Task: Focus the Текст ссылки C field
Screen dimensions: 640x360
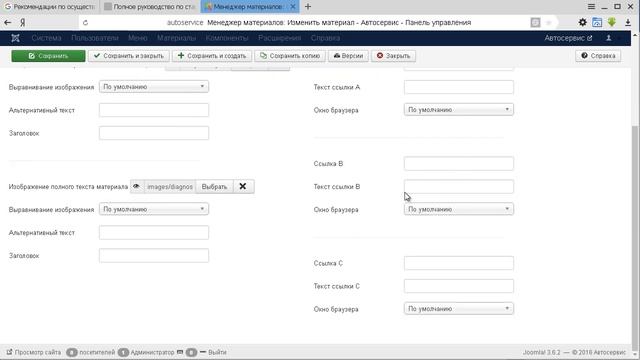Action: [x=459, y=286]
